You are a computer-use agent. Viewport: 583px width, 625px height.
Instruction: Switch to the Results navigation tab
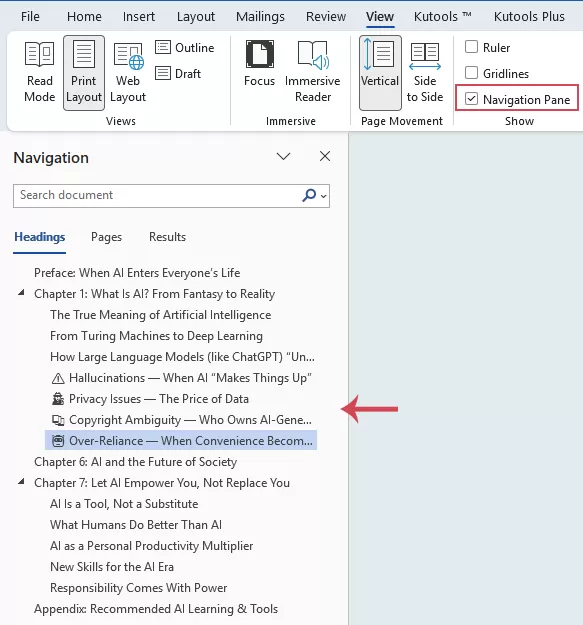tap(167, 237)
